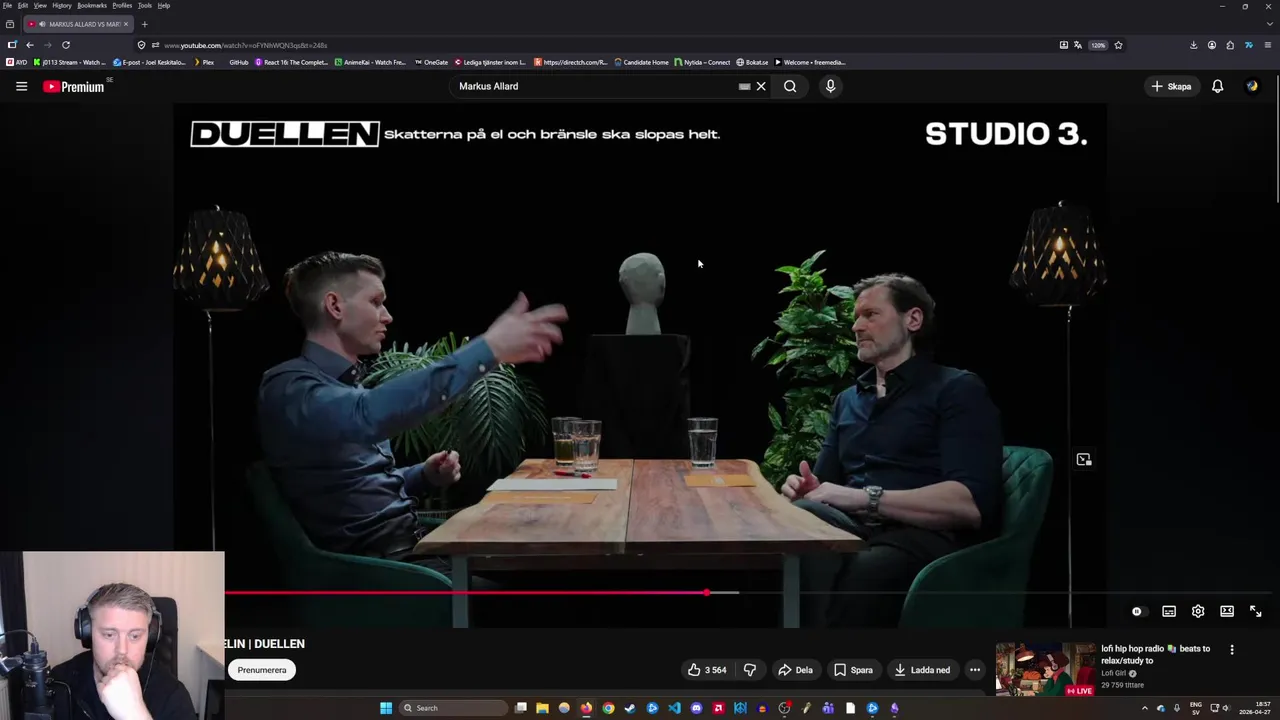Click the Skapa create button

coord(1171,86)
